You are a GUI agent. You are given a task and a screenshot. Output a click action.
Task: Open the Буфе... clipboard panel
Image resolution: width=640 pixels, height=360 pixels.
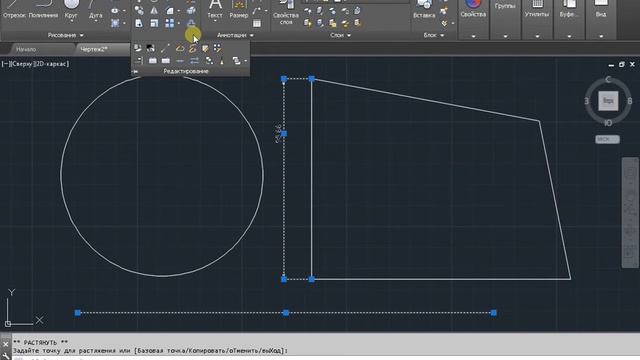tap(569, 20)
